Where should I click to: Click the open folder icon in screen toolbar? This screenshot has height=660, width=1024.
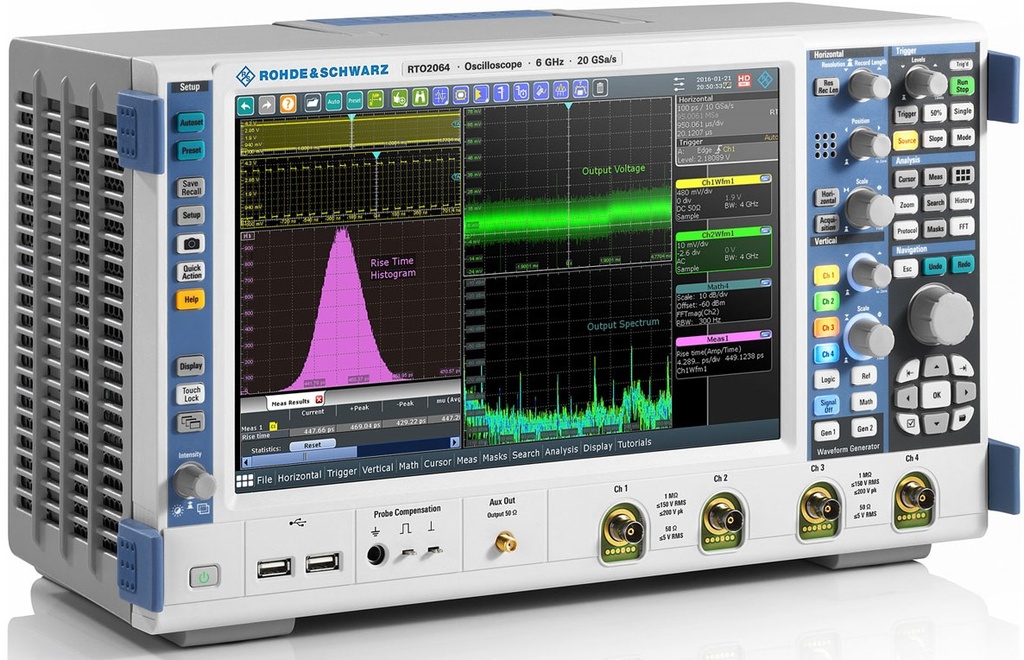click(313, 102)
